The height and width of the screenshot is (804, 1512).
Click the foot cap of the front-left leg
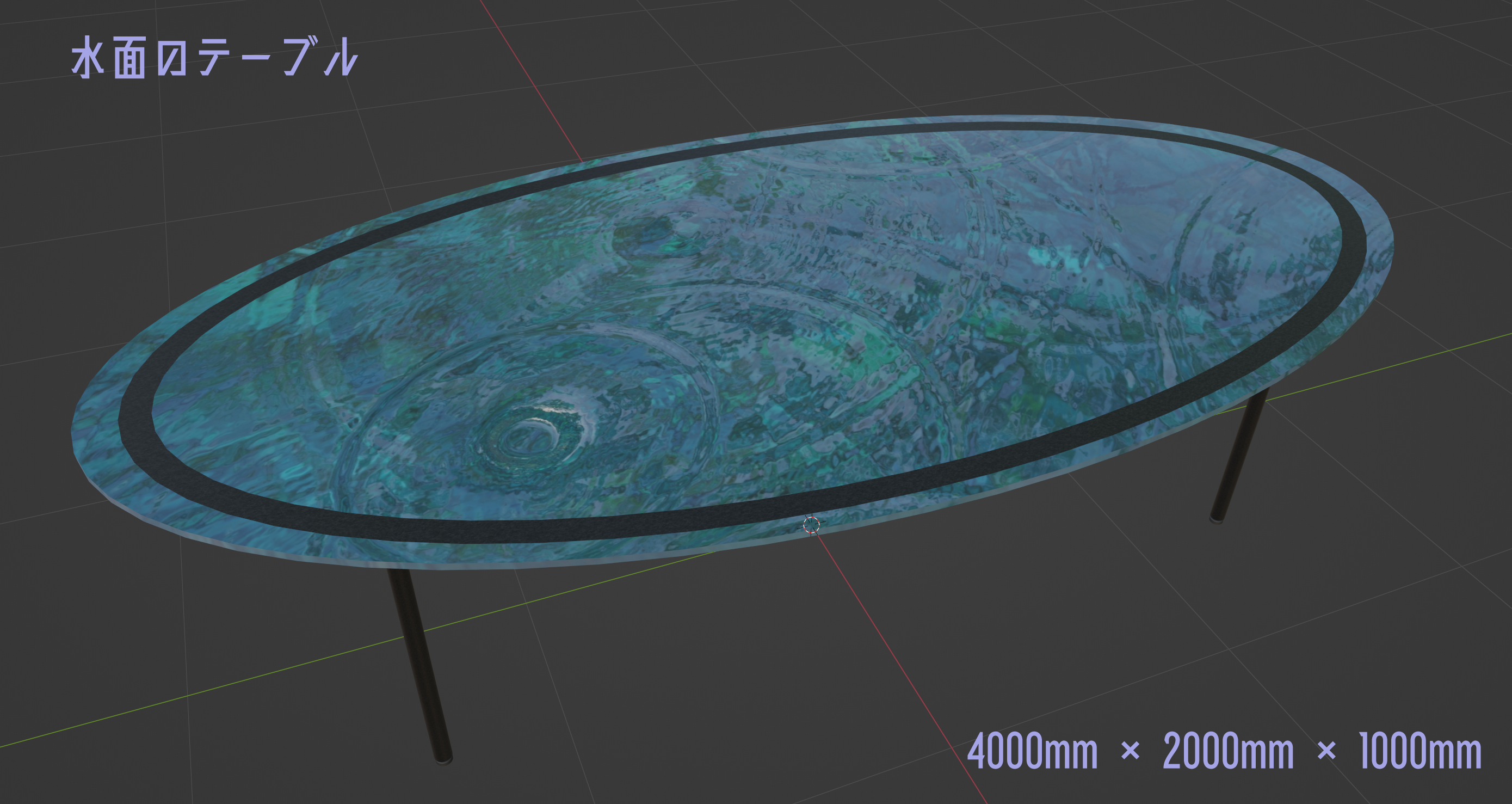(x=443, y=758)
